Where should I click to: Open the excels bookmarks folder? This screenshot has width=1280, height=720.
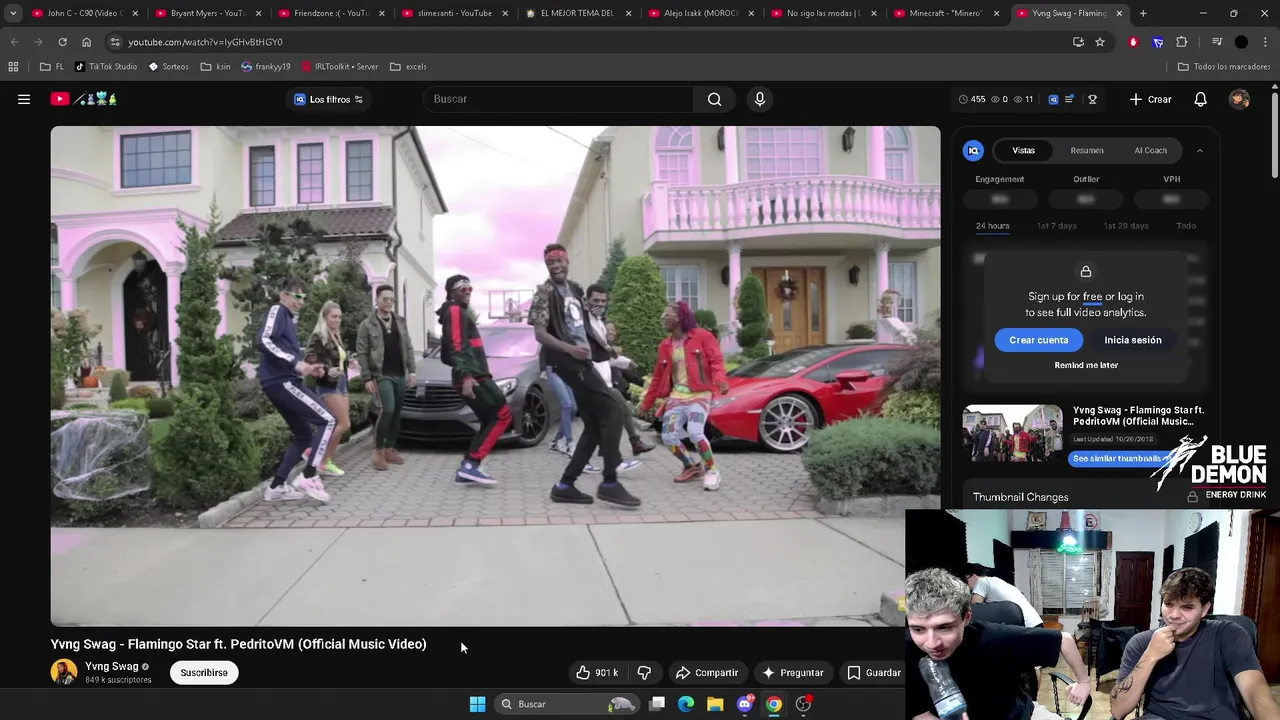pos(408,67)
